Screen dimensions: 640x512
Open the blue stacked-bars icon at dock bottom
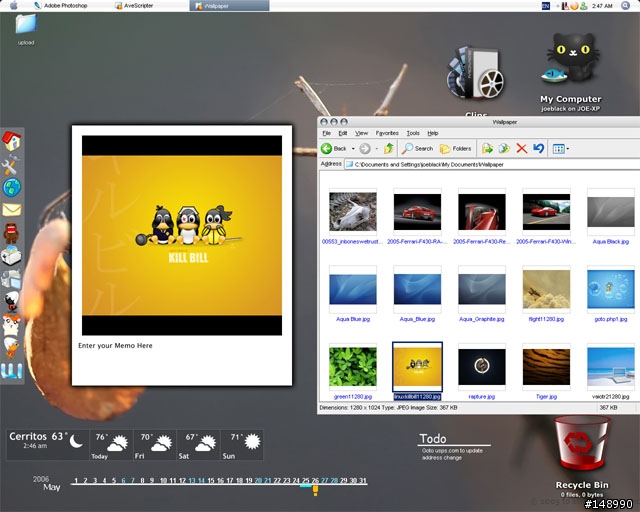(11, 370)
